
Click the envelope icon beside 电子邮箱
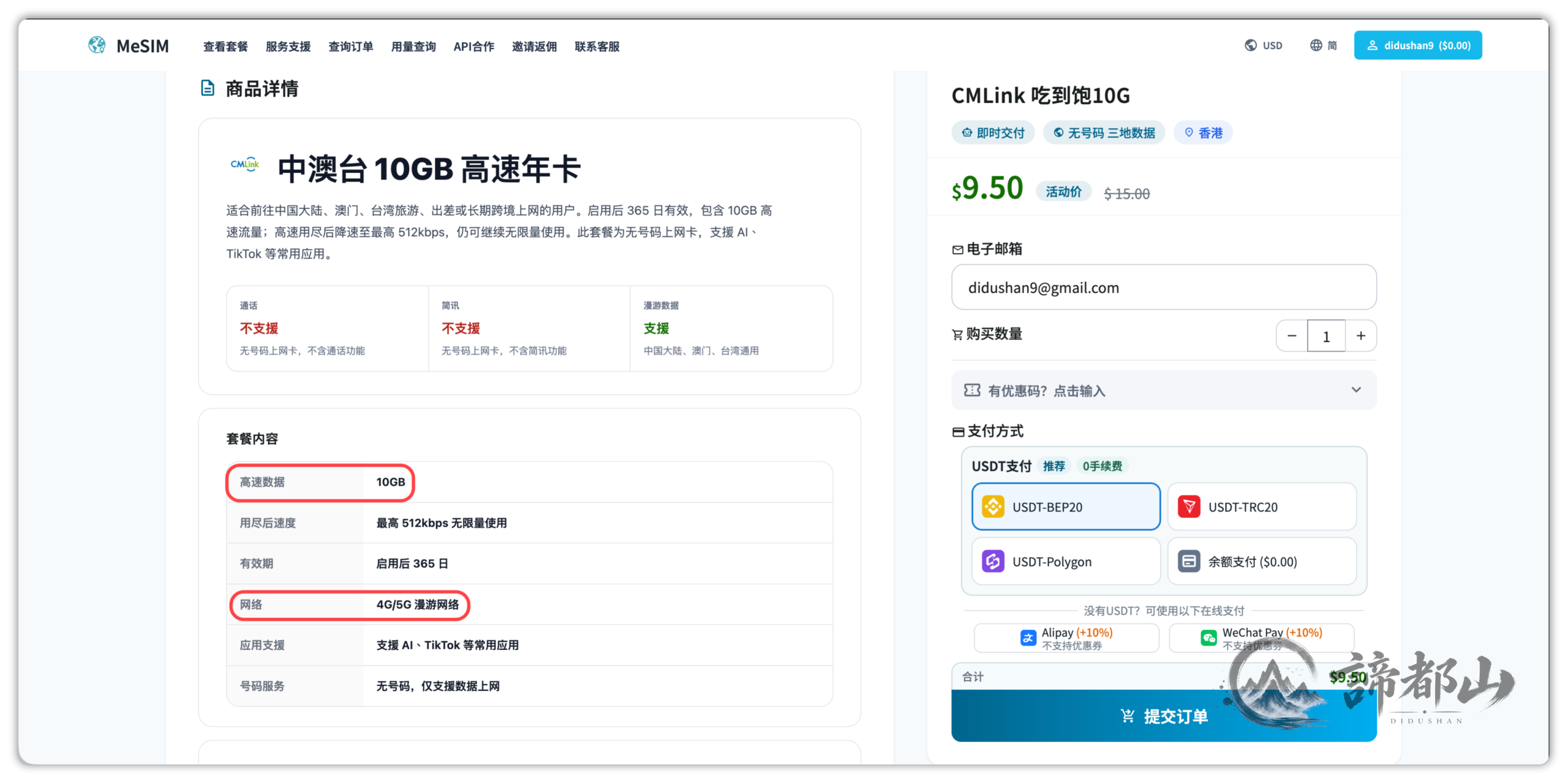[957, 249]
